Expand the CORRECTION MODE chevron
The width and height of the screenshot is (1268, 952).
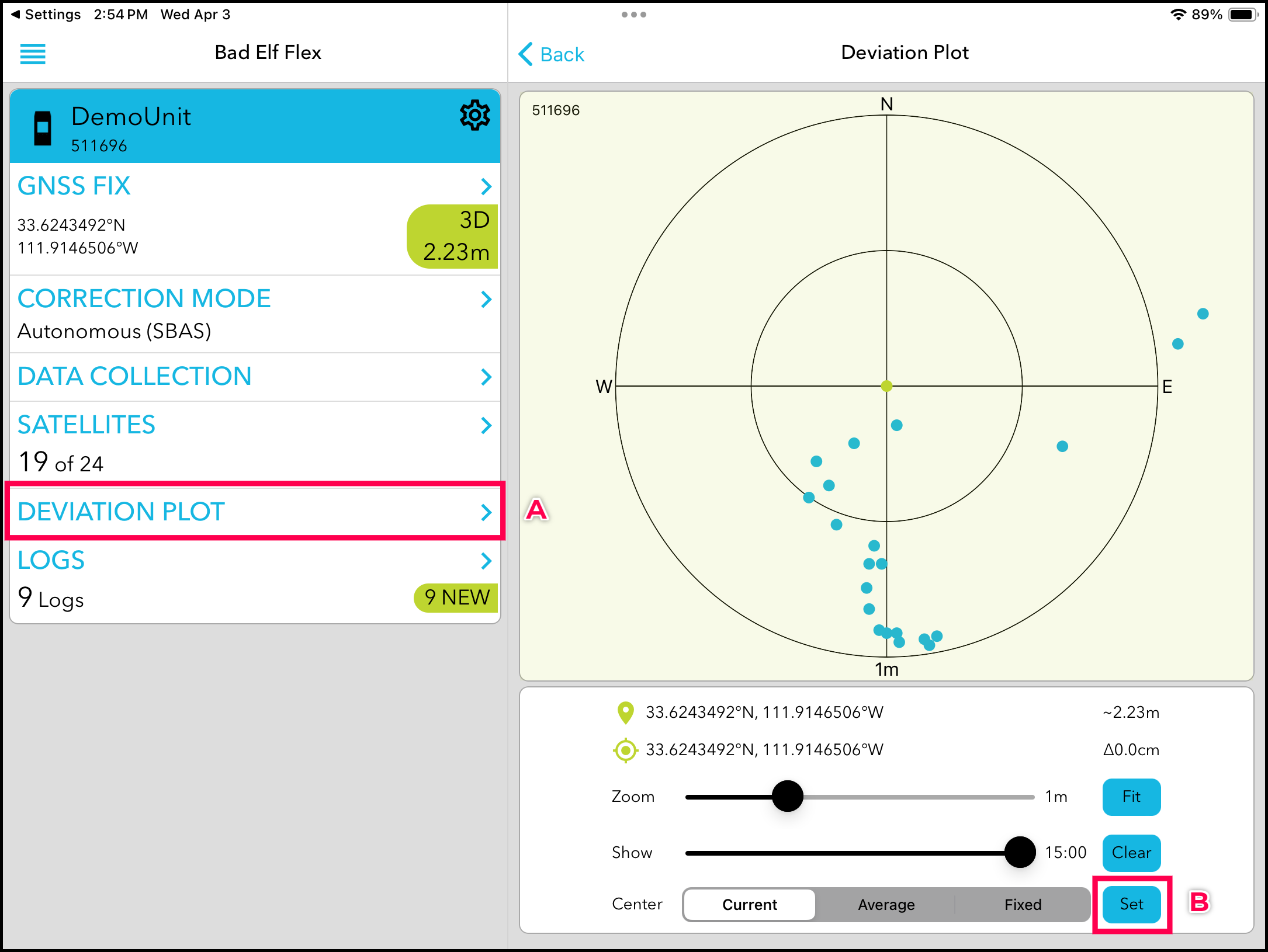coord(486,299)
